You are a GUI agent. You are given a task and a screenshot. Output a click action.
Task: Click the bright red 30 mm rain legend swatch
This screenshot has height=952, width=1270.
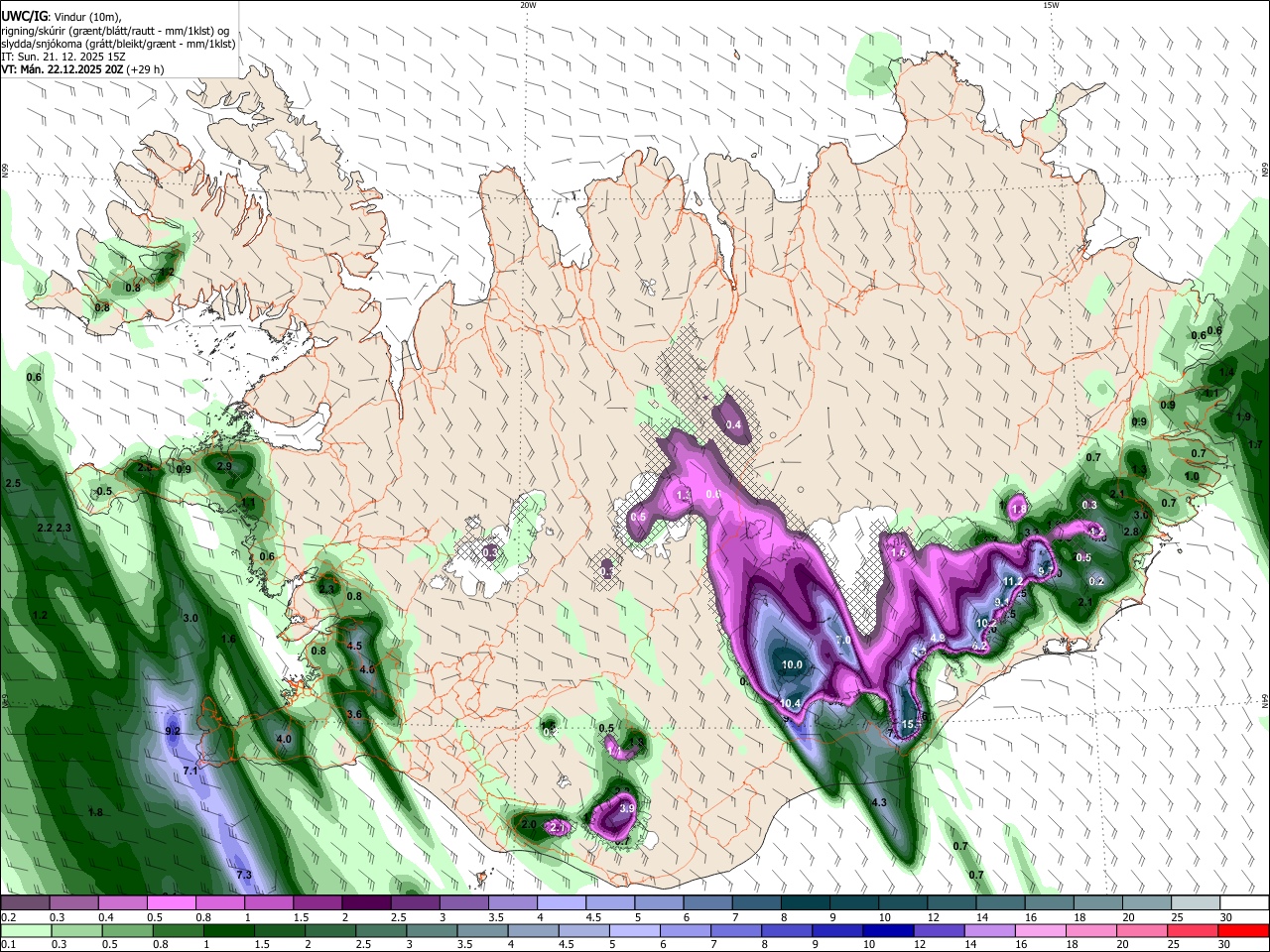1243,930
